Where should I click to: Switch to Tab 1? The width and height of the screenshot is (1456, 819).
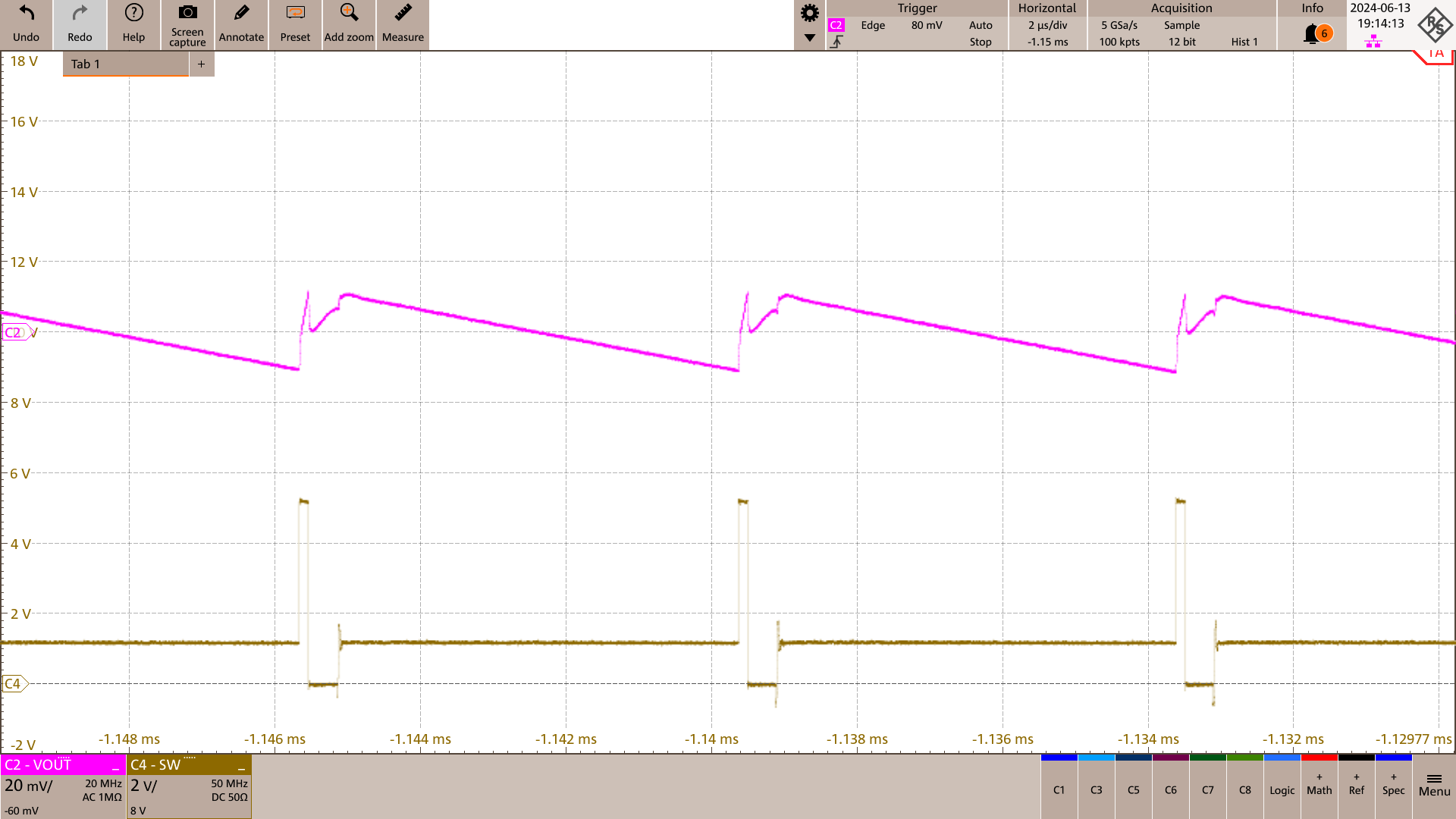tap(125, 64)
